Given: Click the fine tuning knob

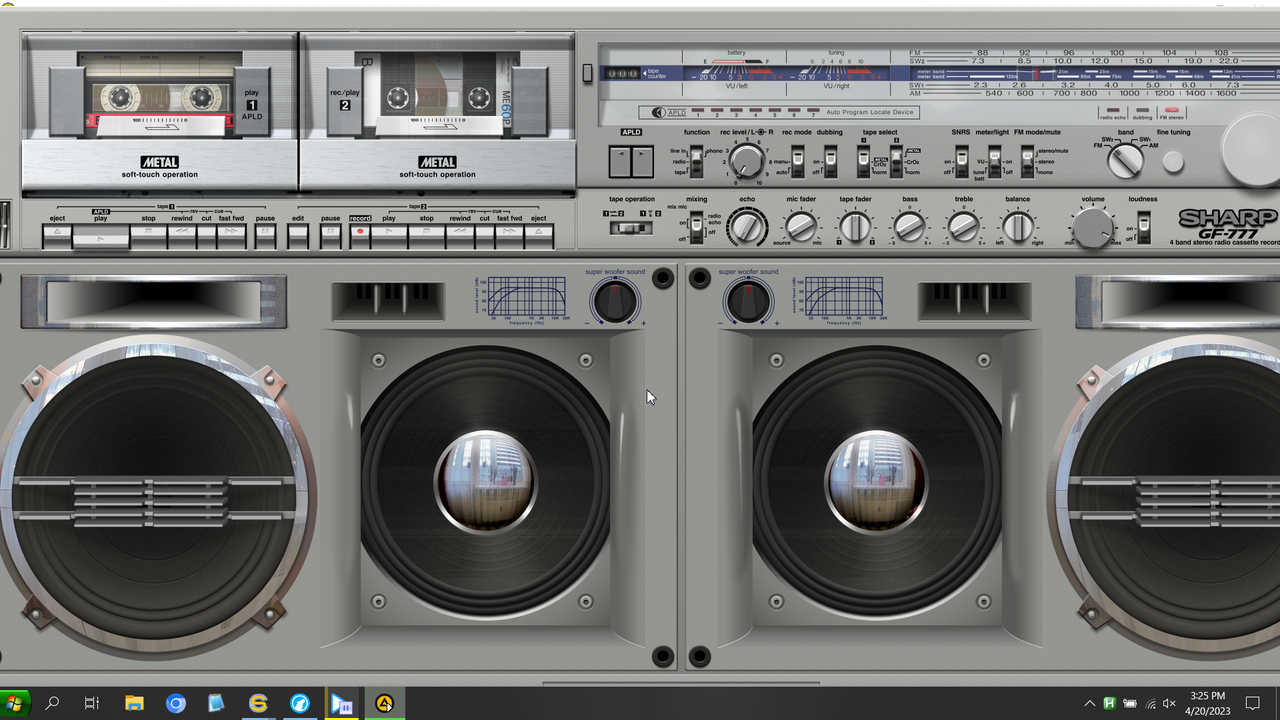Looking at the screenshot, I should pyautogui.click(x=1173, y=161).
